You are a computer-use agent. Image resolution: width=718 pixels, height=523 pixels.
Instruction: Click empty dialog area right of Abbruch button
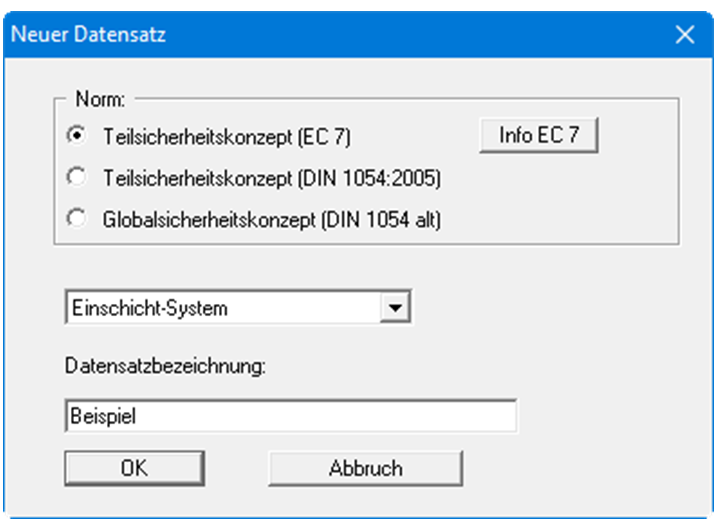[x=580, y=467]
